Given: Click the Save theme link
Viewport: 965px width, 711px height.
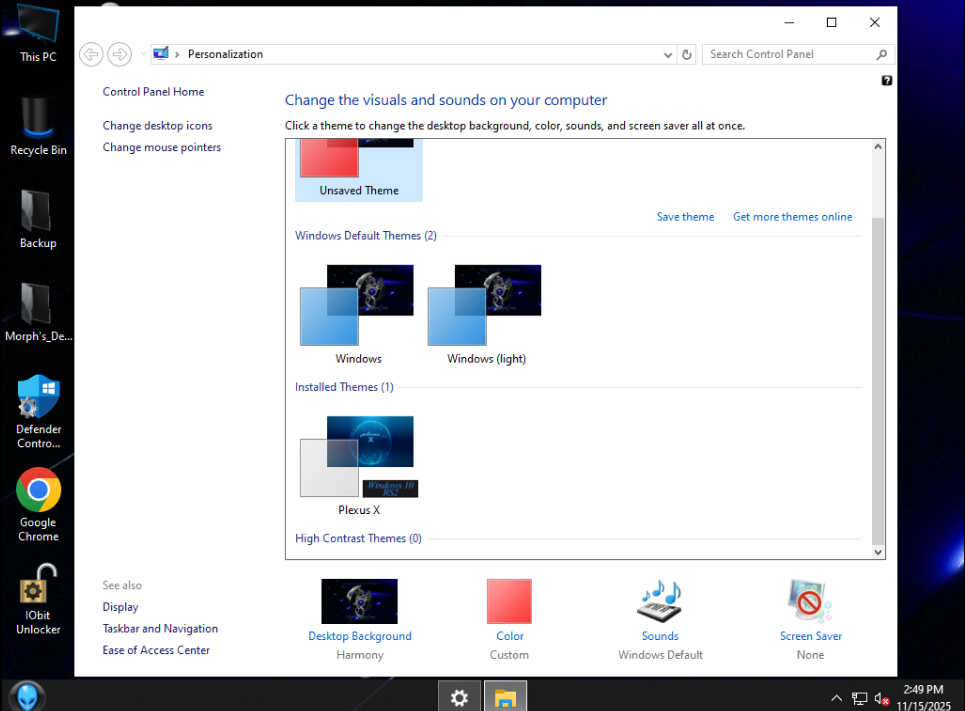Looking at the screenshot, I should tap(685, 217).
